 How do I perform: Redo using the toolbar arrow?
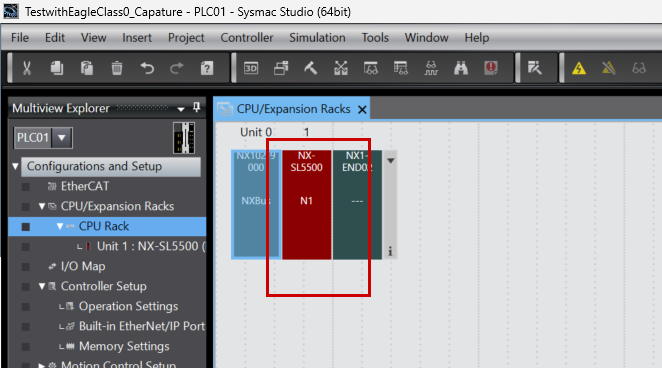tap(177, 68)
